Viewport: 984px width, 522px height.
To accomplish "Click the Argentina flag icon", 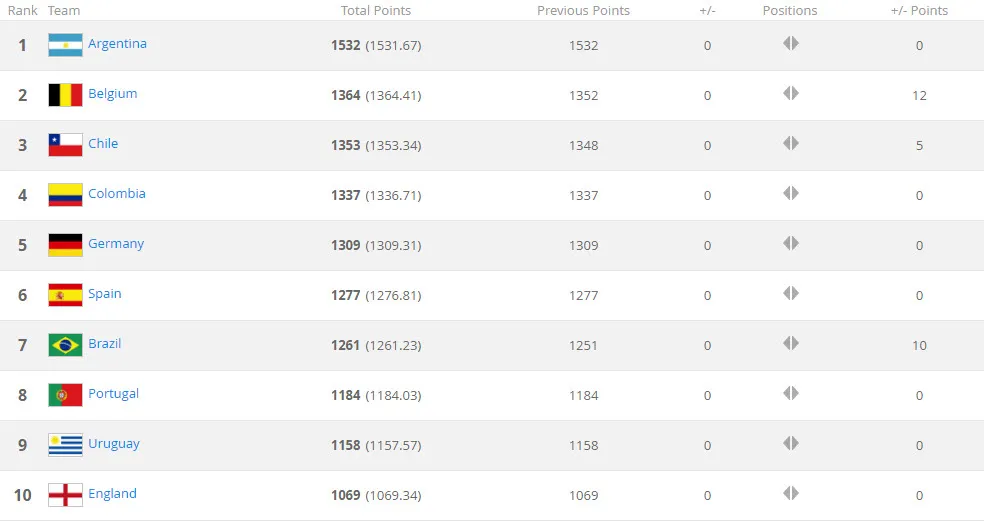I will (65, 45).
